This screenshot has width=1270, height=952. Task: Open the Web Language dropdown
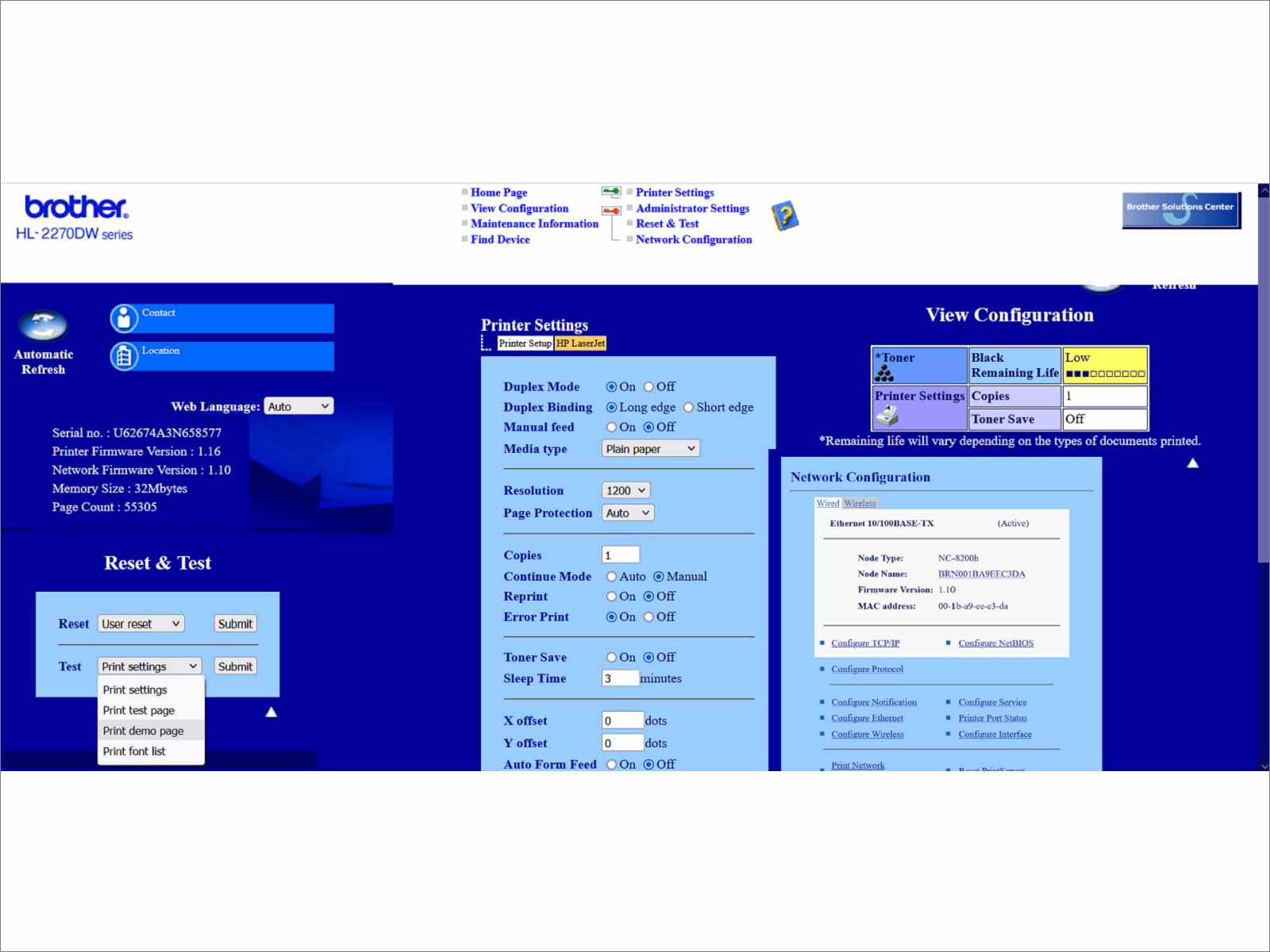(x=298, y=406)
